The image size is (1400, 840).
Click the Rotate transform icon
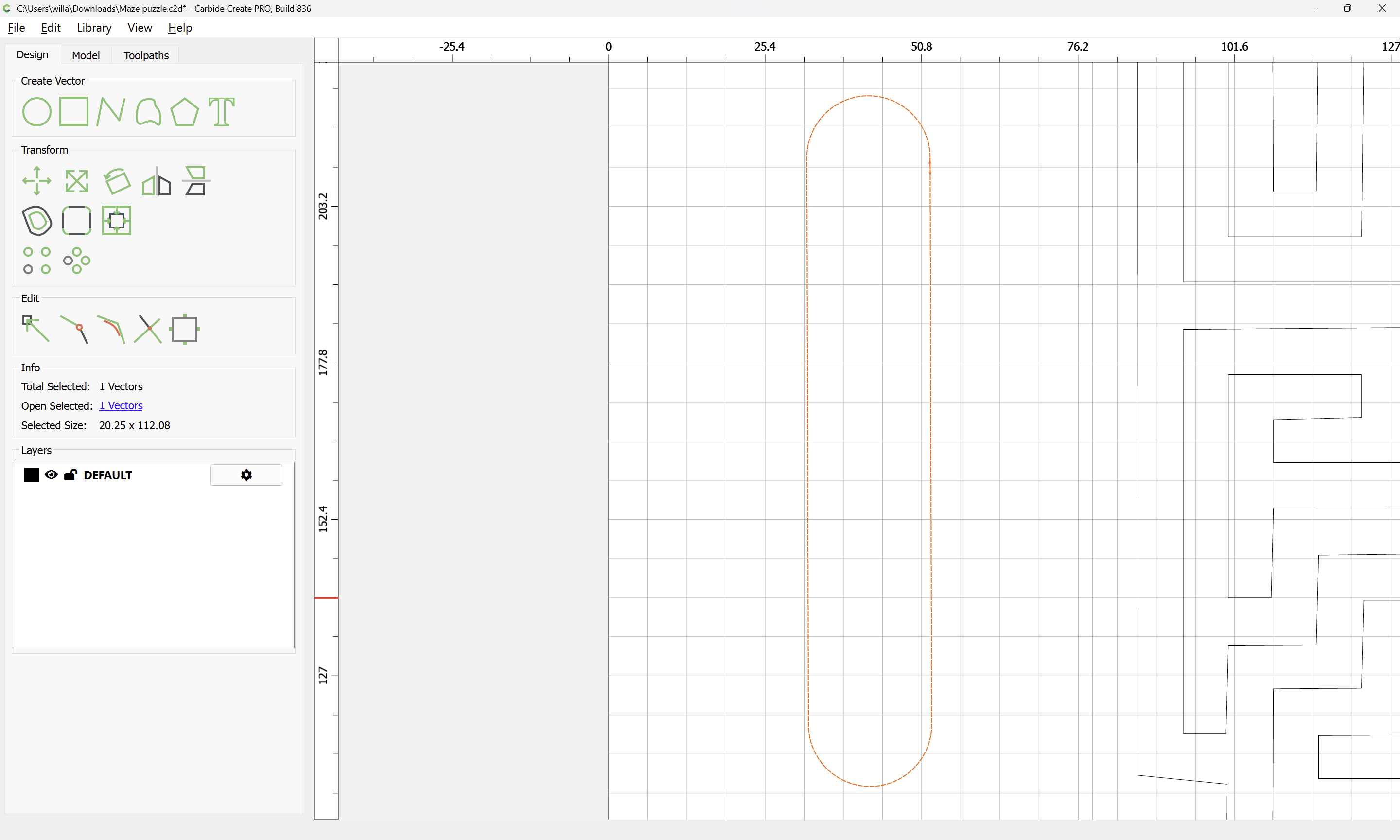pos(117,181)
